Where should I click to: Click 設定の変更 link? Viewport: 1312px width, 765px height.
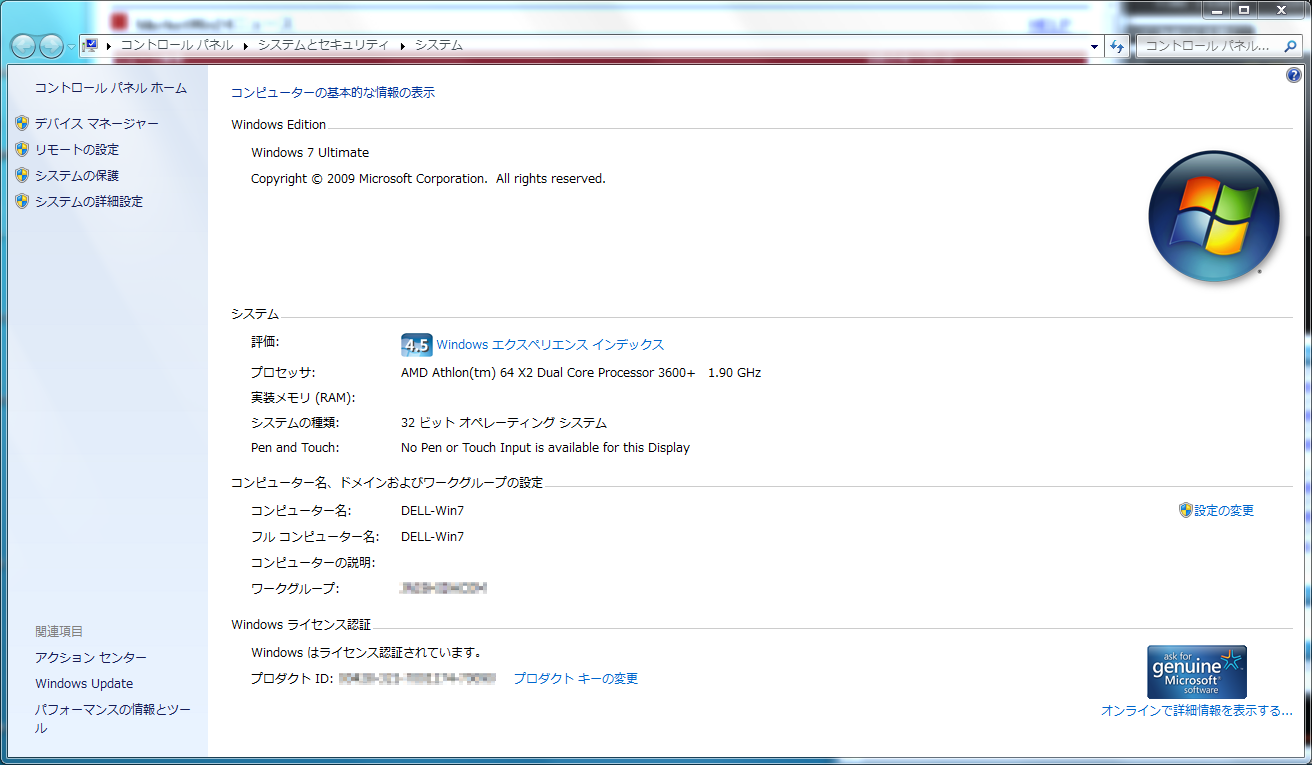point(1224,510)
